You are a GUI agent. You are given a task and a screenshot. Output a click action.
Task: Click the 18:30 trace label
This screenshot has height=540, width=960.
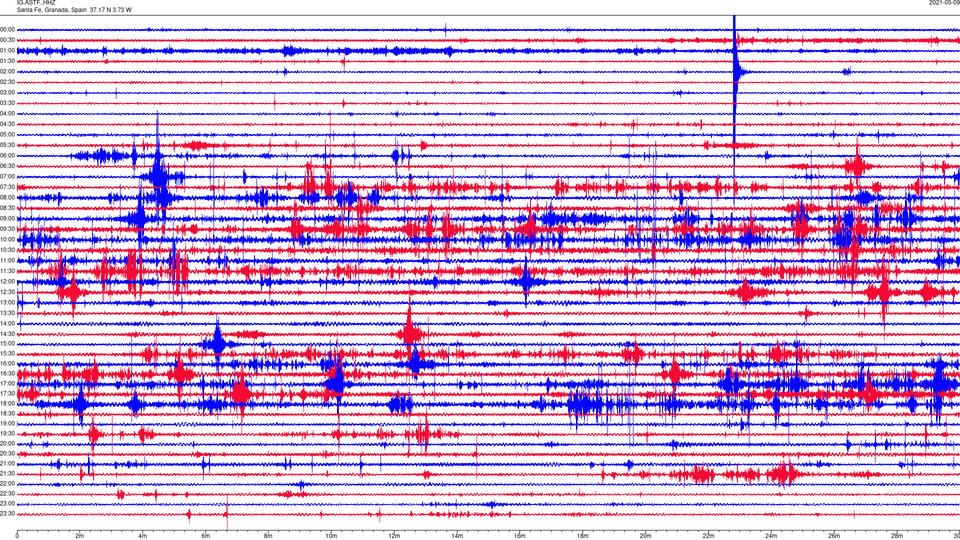[7, 413]
